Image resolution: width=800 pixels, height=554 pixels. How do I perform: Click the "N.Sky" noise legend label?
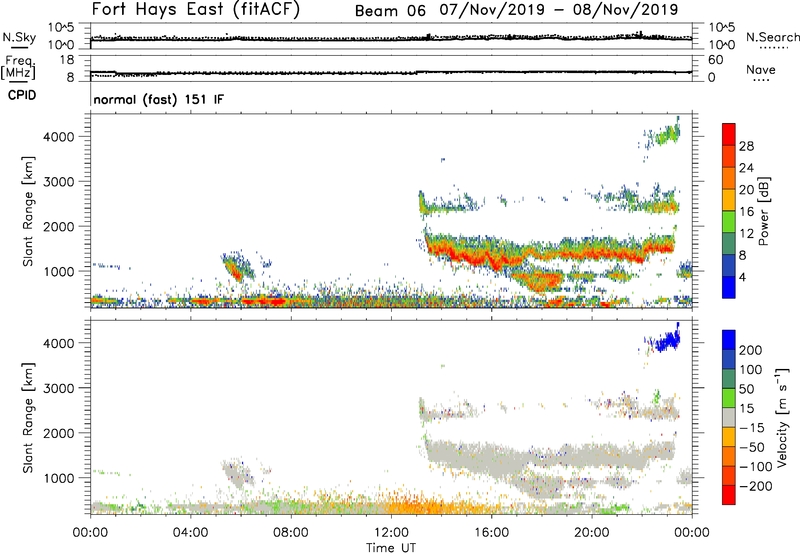click(x=19, y=37)
